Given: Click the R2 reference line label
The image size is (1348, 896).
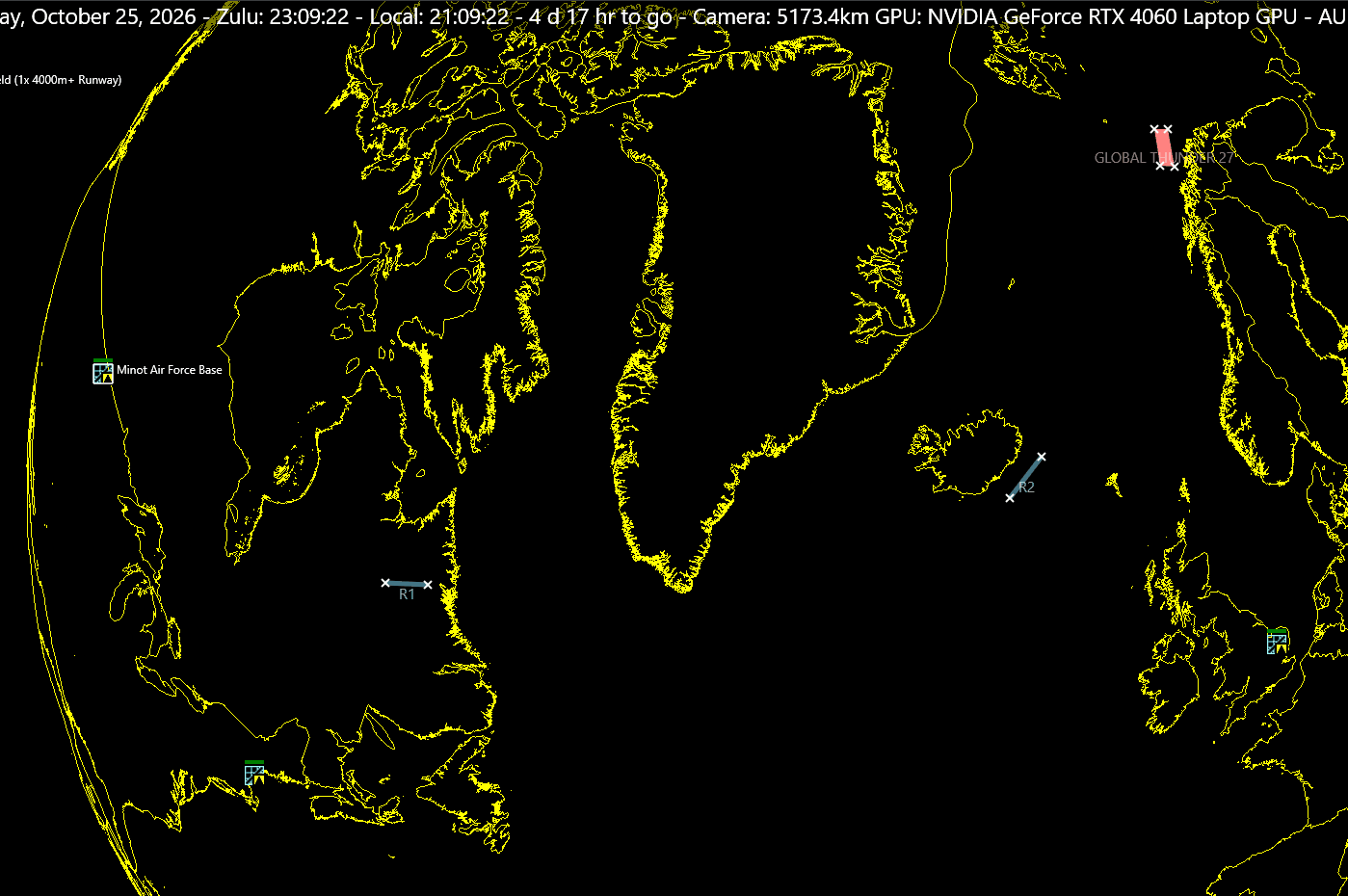Looking at the screenshot, I should tap(1027, 488).
